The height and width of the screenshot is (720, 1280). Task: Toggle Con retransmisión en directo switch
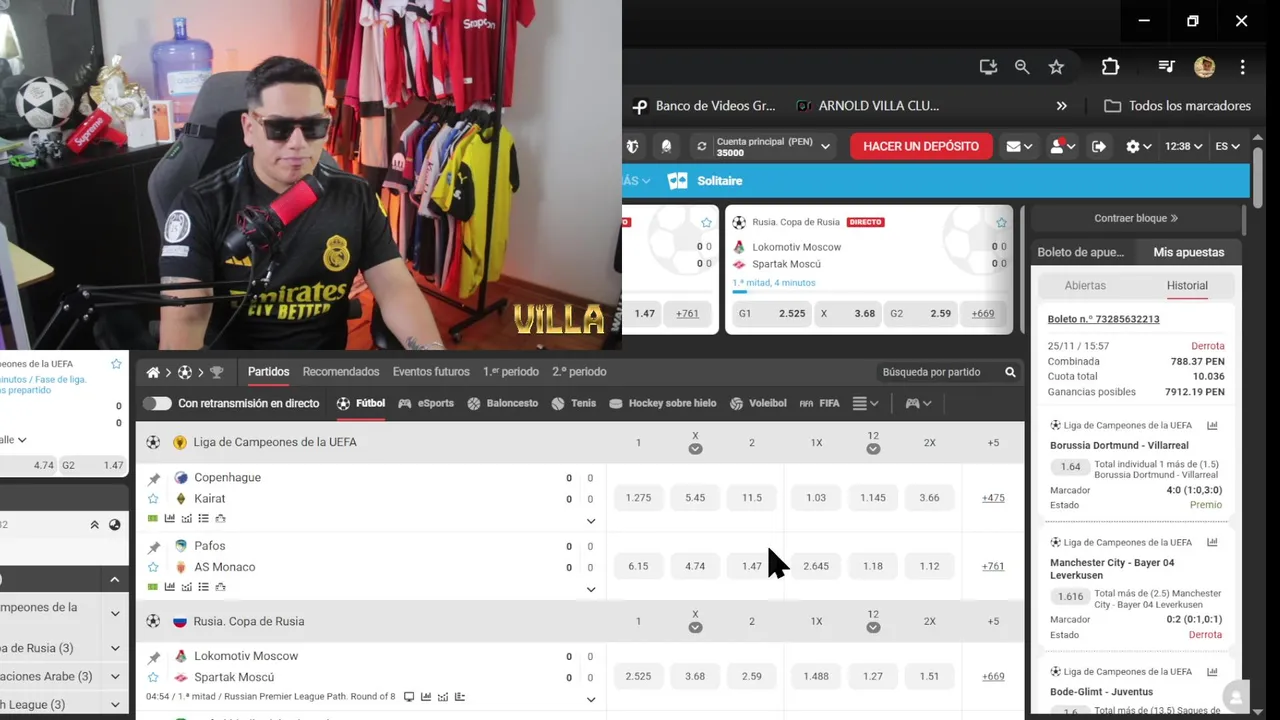[x=157, y=404]
